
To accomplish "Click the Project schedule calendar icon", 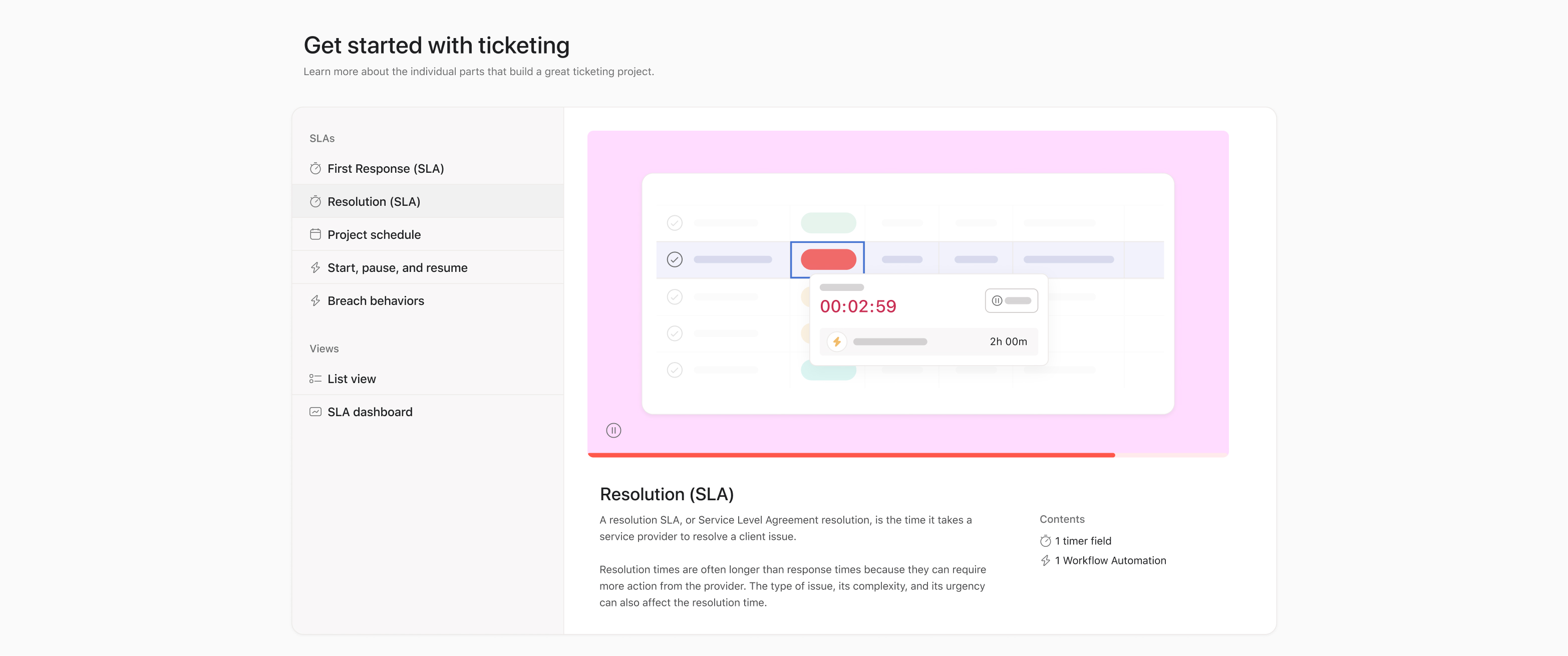I will click(315, 234).
